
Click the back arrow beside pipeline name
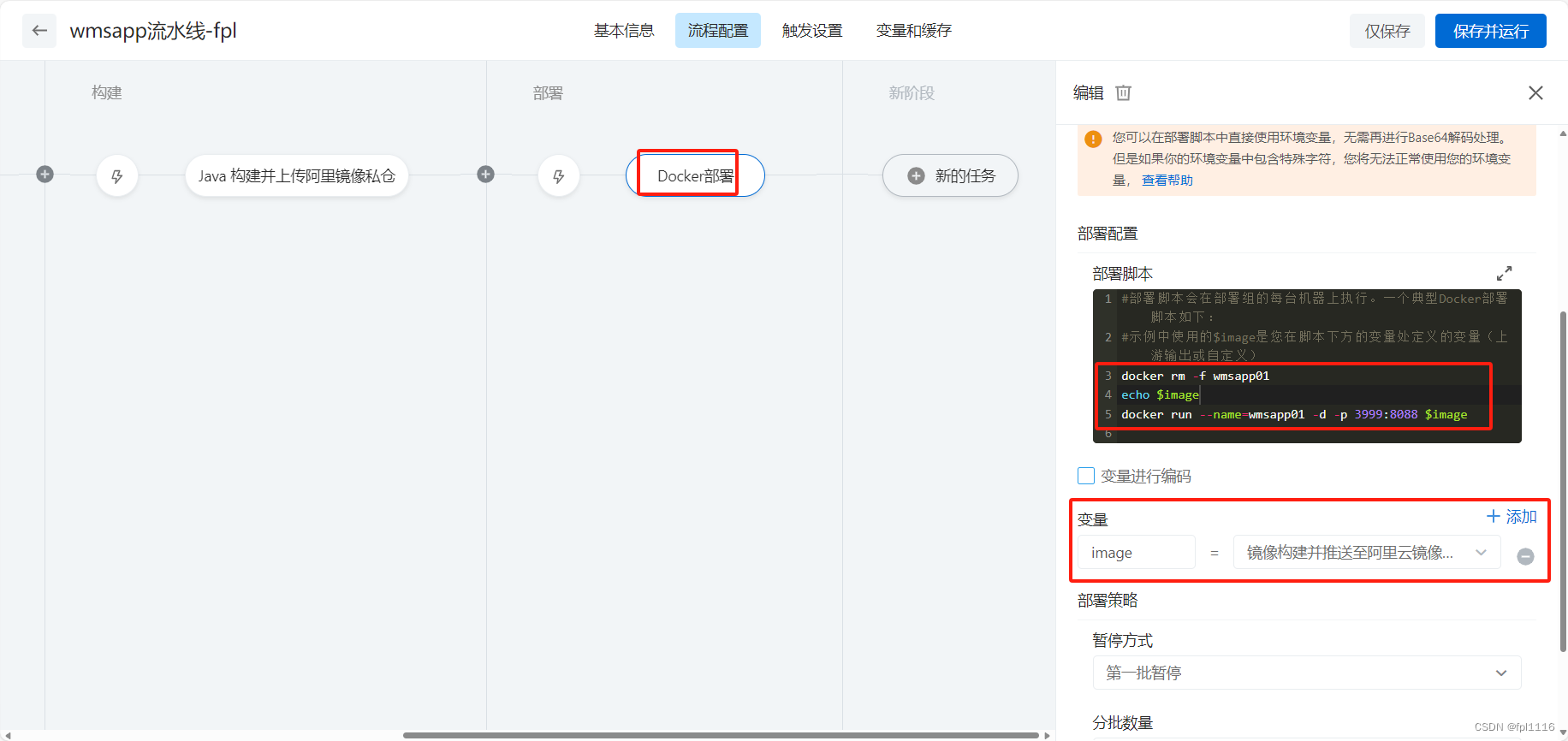coord(39,31)
